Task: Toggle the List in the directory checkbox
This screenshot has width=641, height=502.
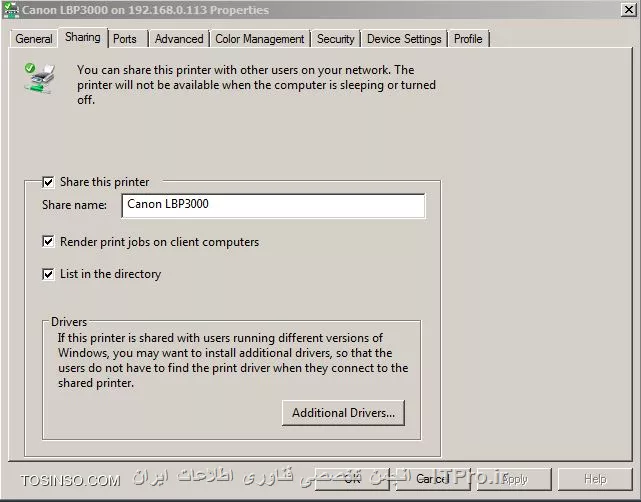Action: point(48,274)
